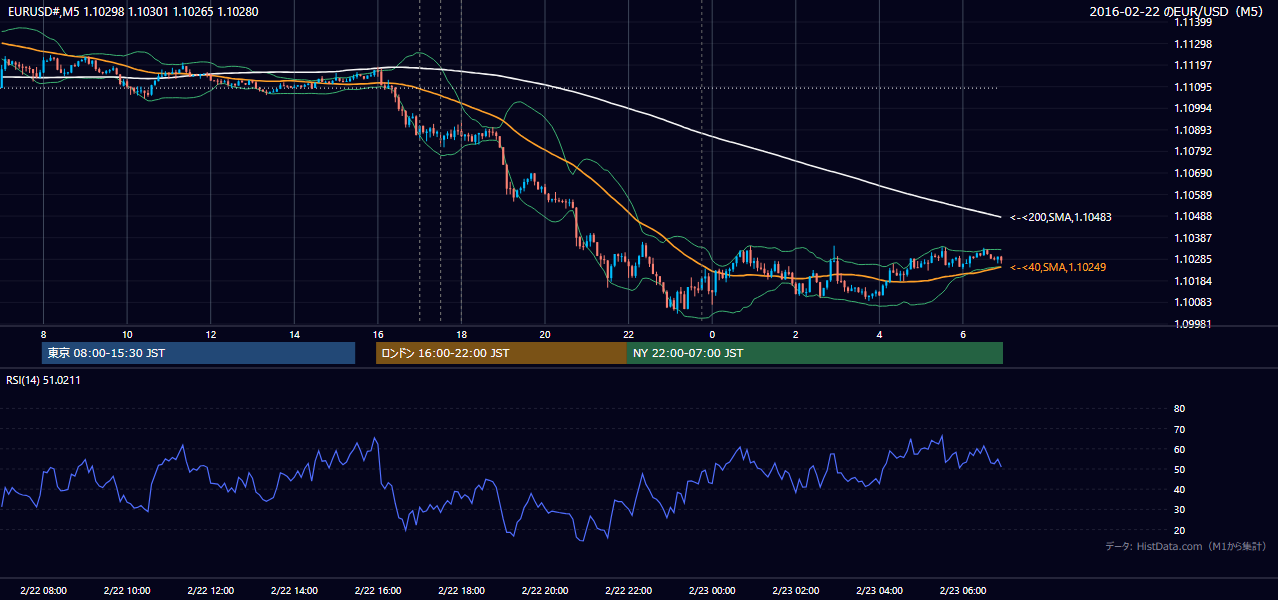Click price axis value 1.10285

[x=1194, y=259]
